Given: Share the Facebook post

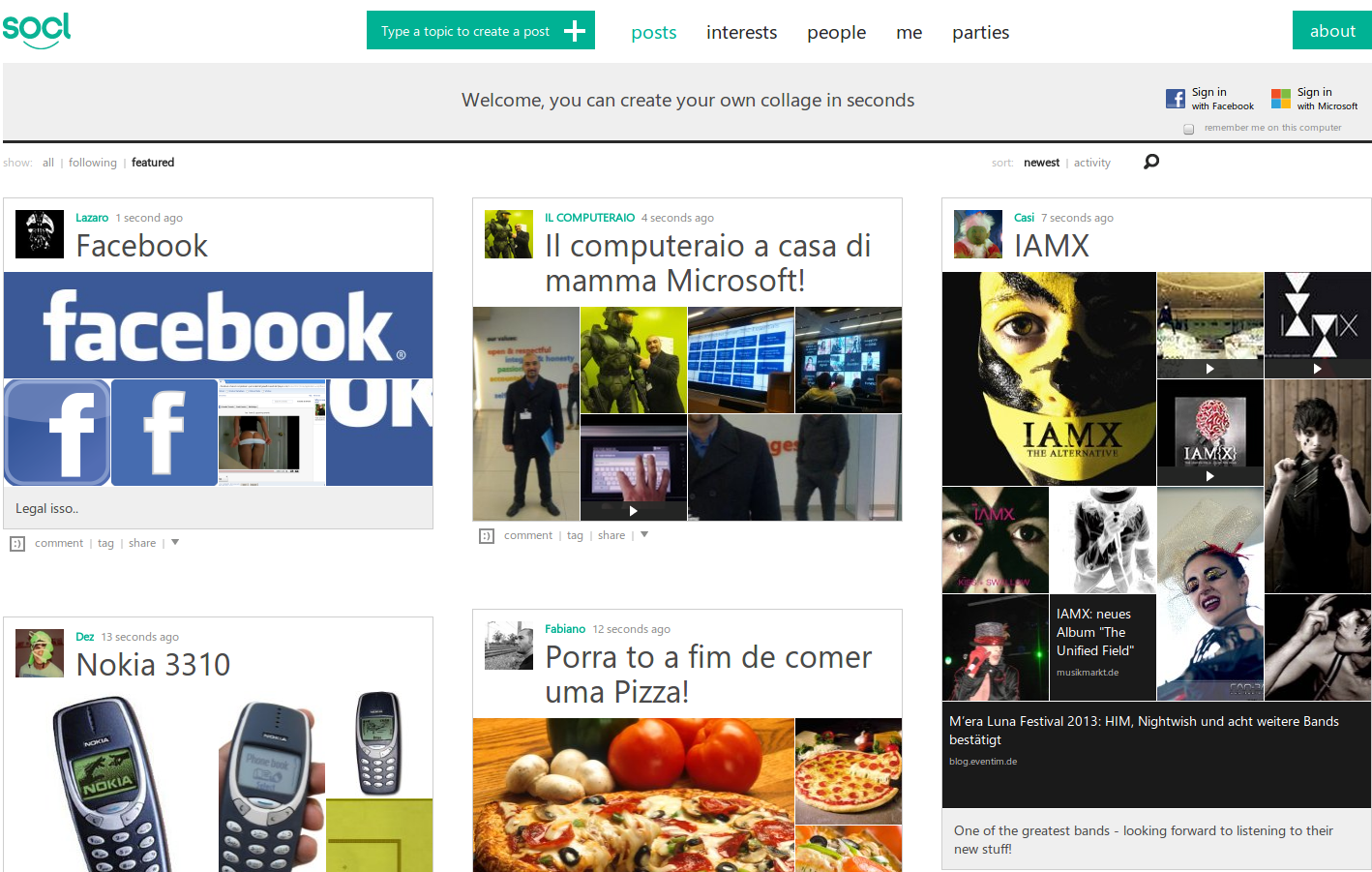Looking at the screenshot, I should [142, 544].
